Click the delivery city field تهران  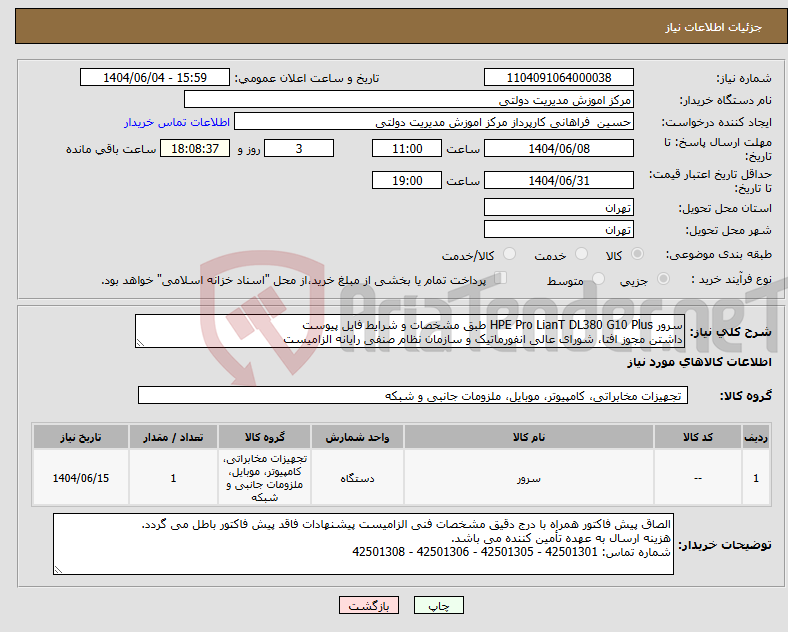coord(558,230)
